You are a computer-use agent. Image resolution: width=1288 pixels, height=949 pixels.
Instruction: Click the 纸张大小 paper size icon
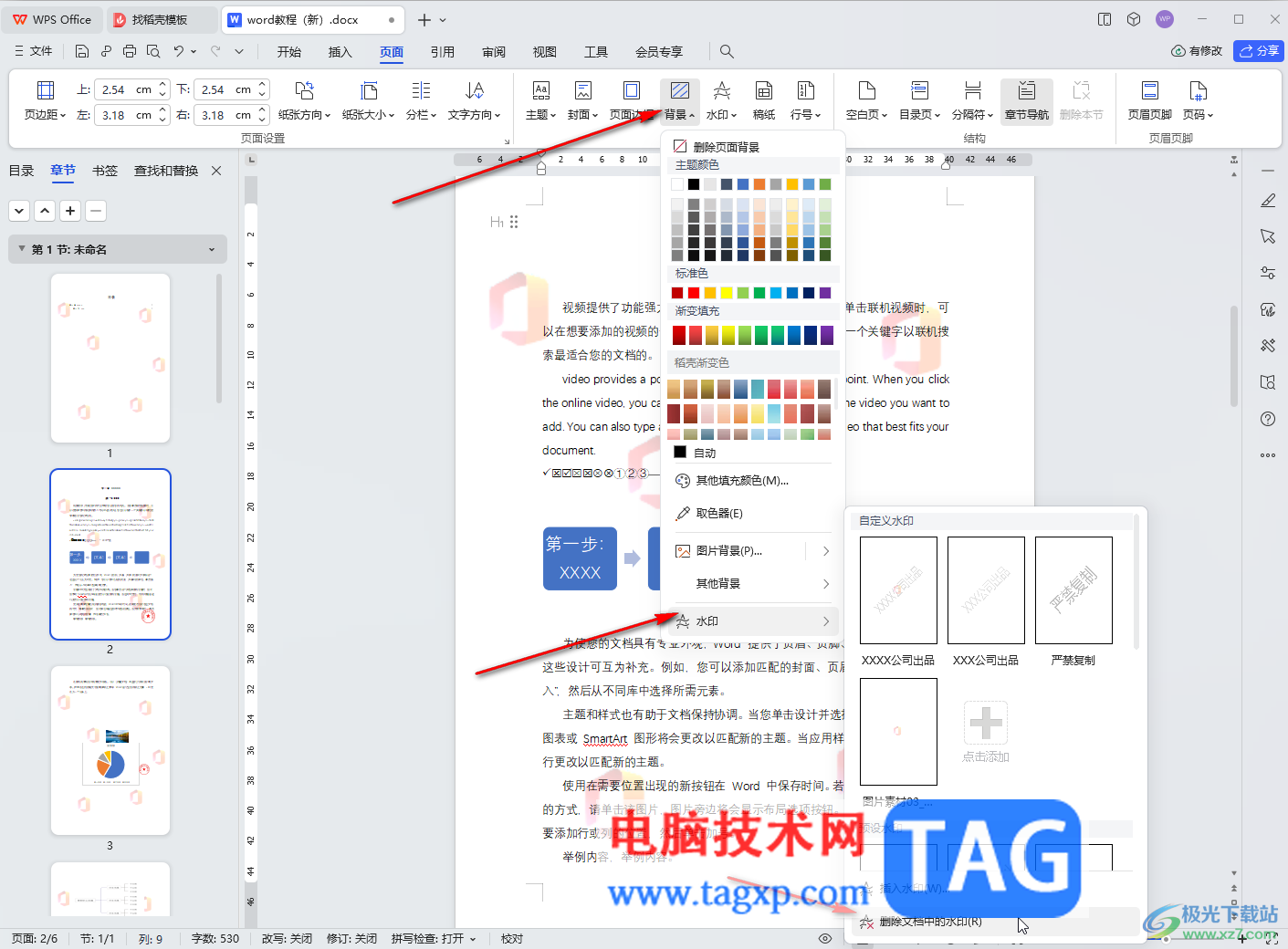pos(369,90)
